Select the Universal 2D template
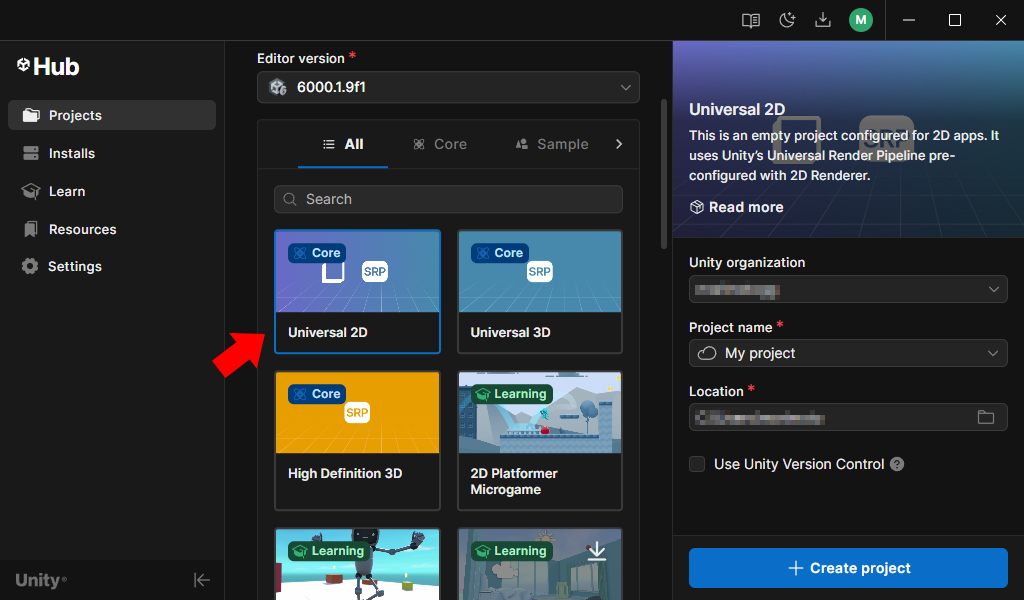The height and width of the screenshot is (600, 1024). click(x=357, y=291)
